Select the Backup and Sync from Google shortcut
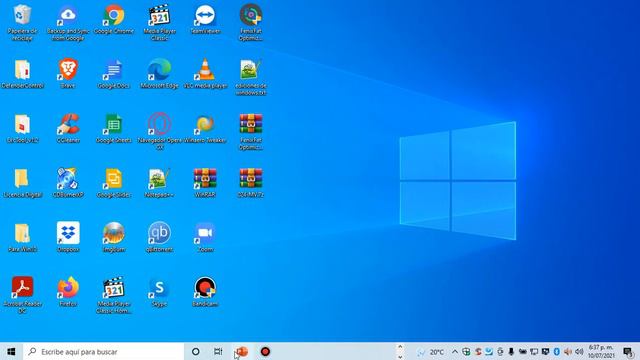The image size is (640, 360). coord(68,22)
